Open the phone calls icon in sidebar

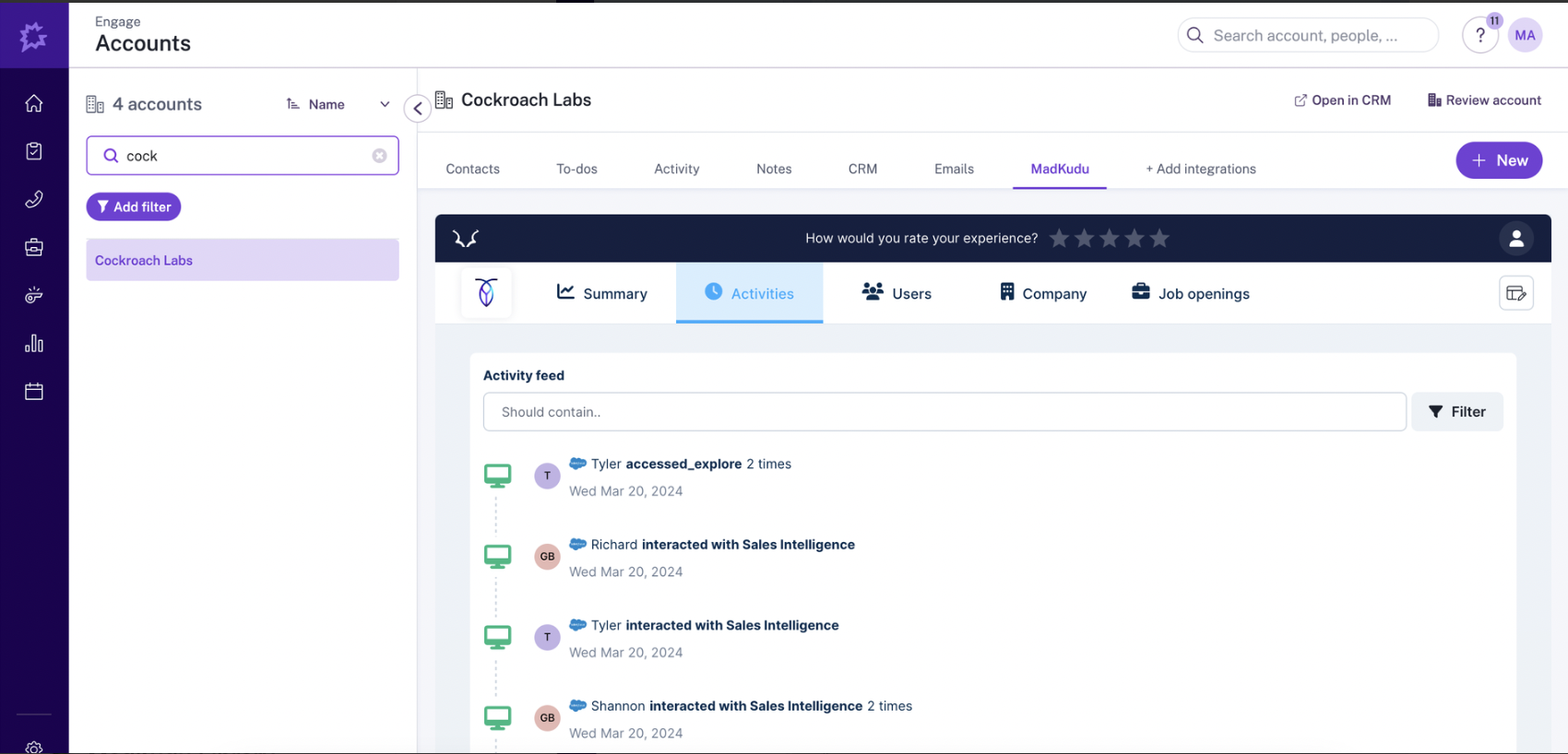tap(34, 199)
